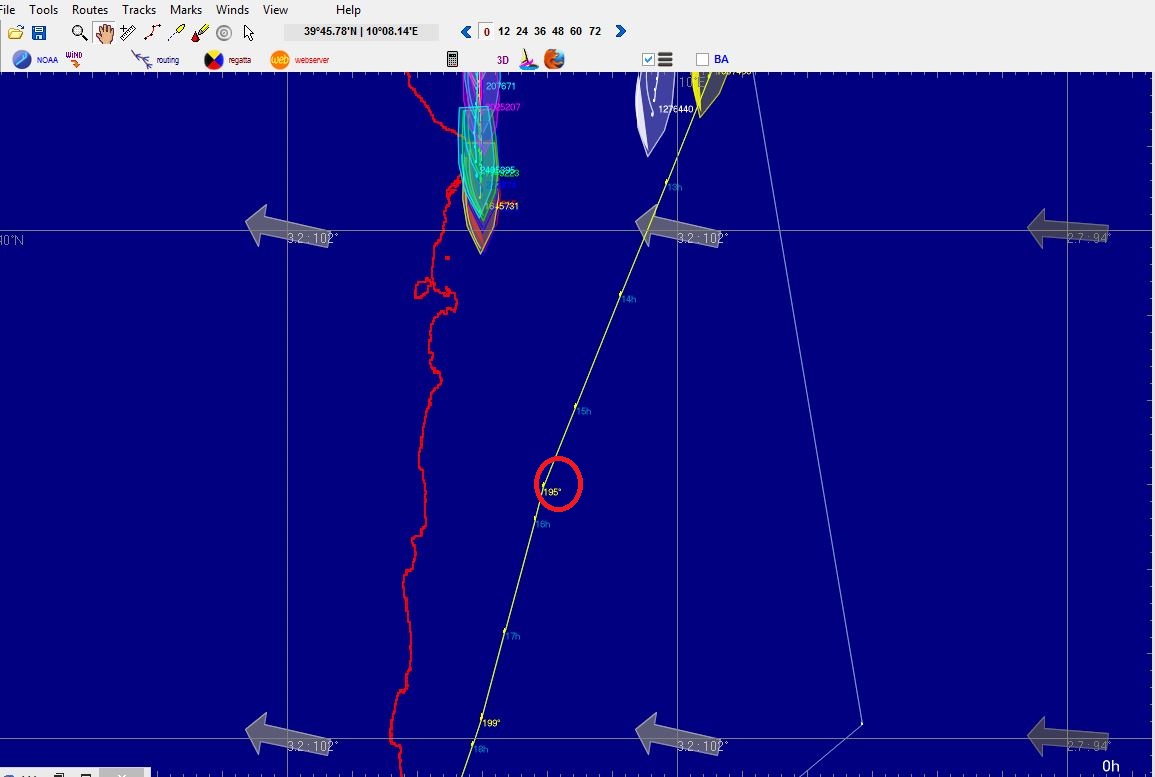Select the arrow pointer tool

pyautogui.click(x=249, y=33)
